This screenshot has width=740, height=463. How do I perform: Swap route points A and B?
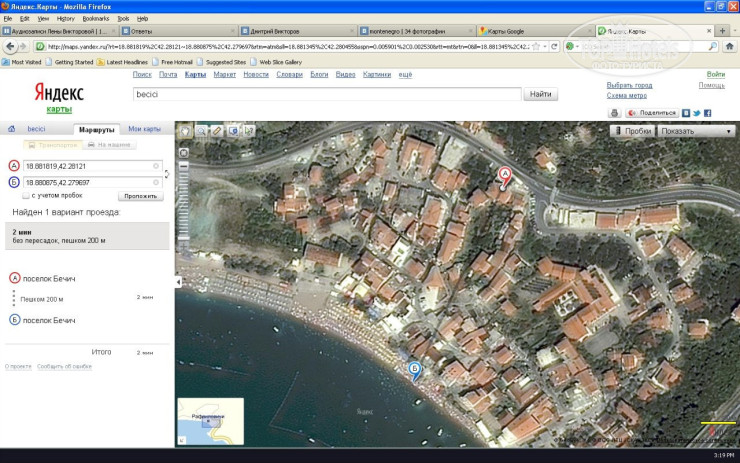coord(167,174)
